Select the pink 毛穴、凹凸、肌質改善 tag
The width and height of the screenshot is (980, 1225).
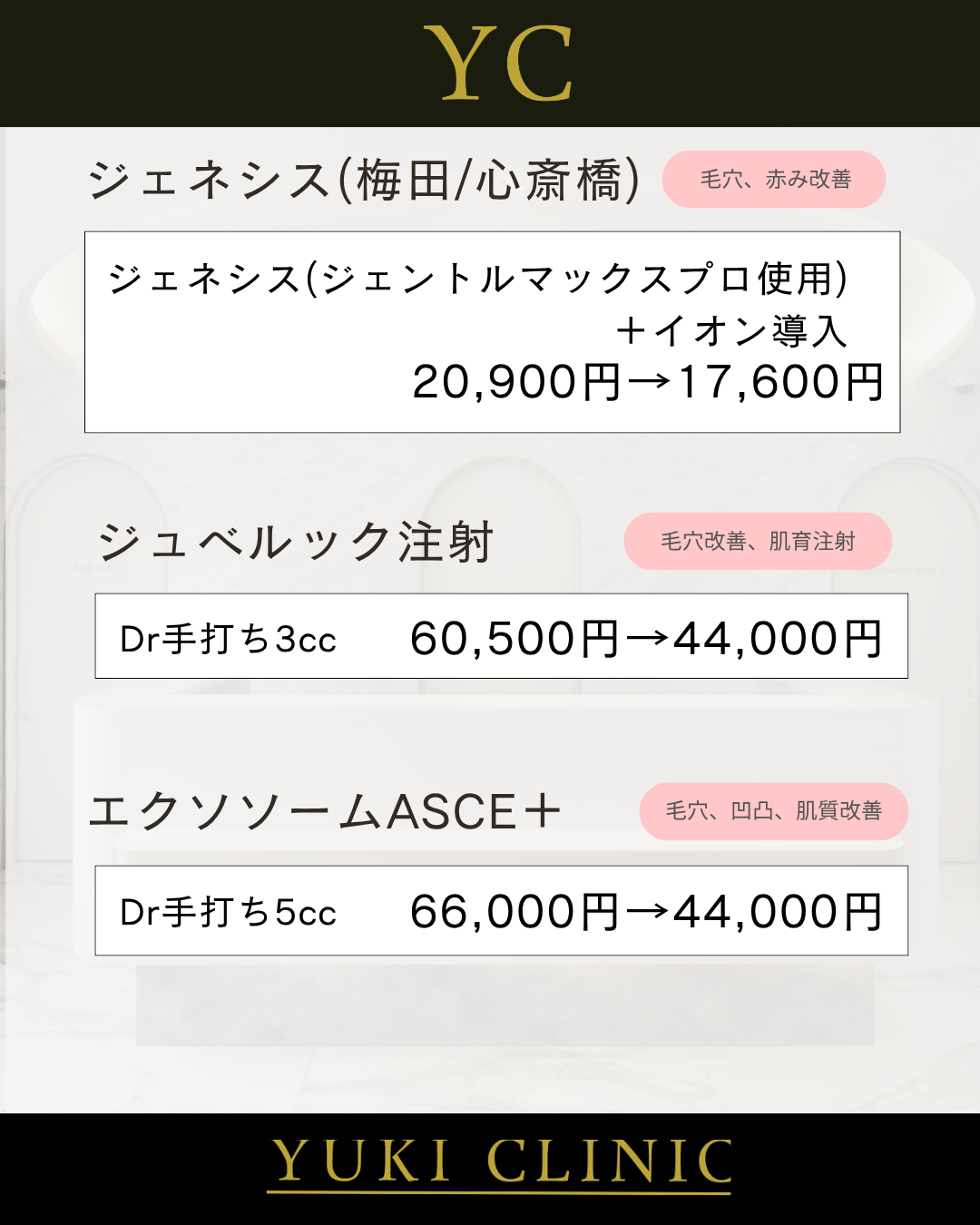[774, 811]
